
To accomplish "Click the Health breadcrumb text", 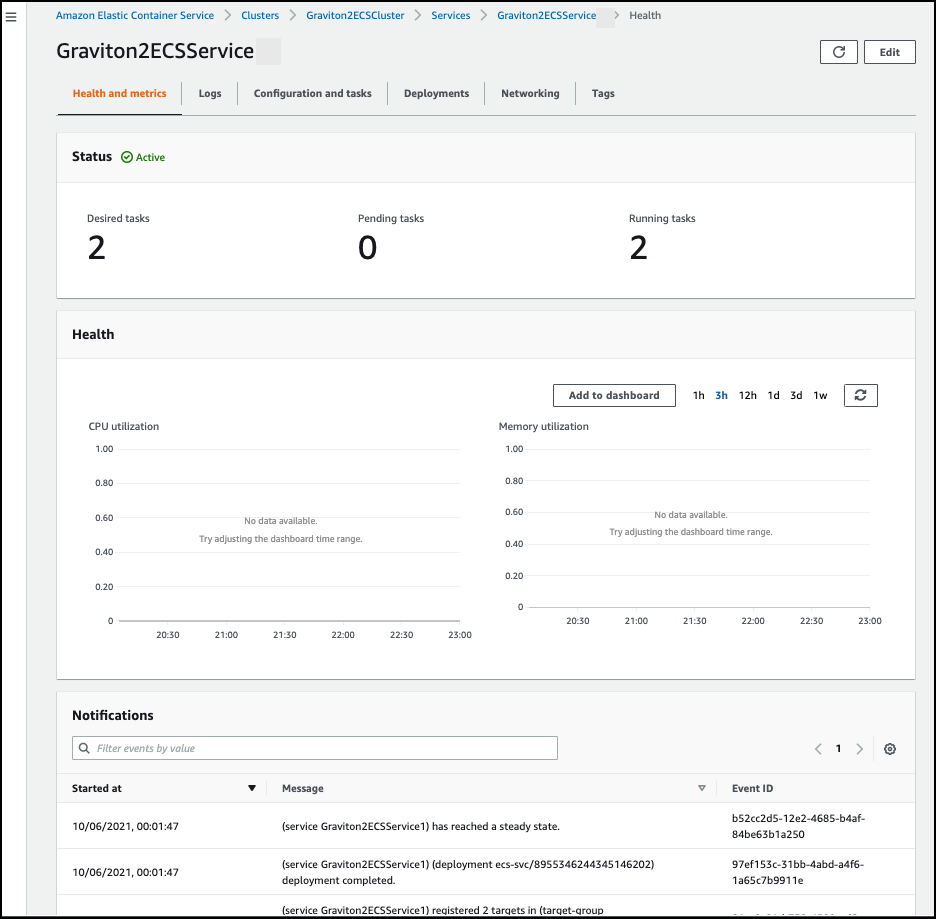I will point(645,16).
